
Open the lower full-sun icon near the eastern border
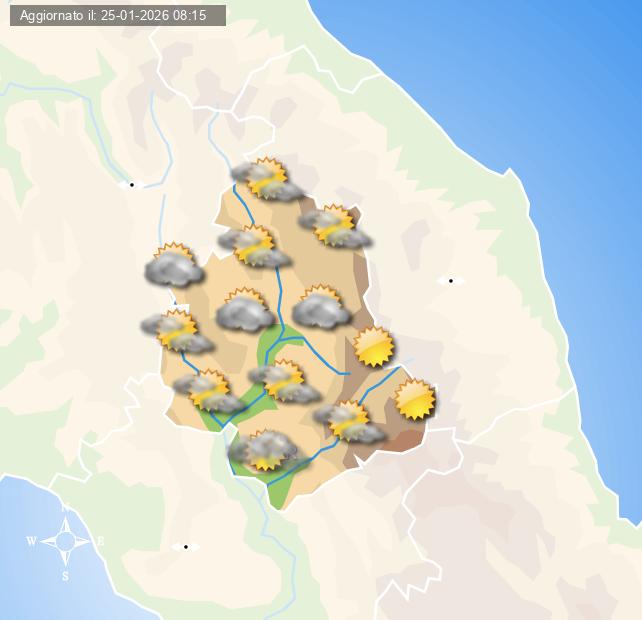coord(415,400)
